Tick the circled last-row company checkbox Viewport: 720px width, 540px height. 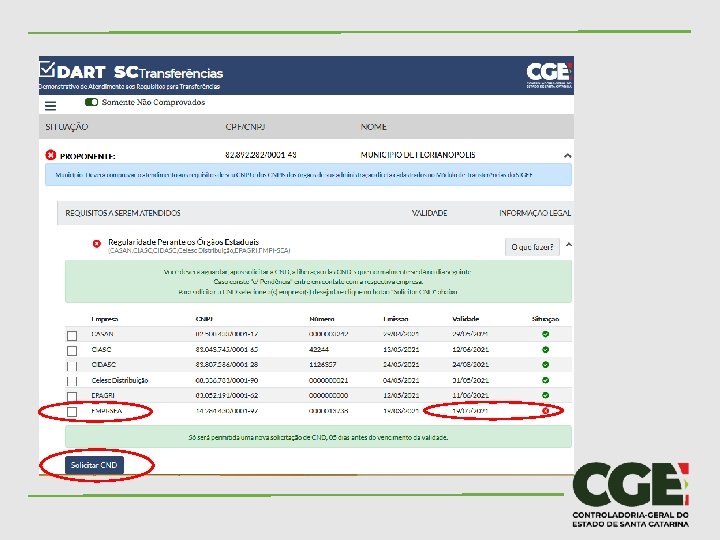click(72, 412)
